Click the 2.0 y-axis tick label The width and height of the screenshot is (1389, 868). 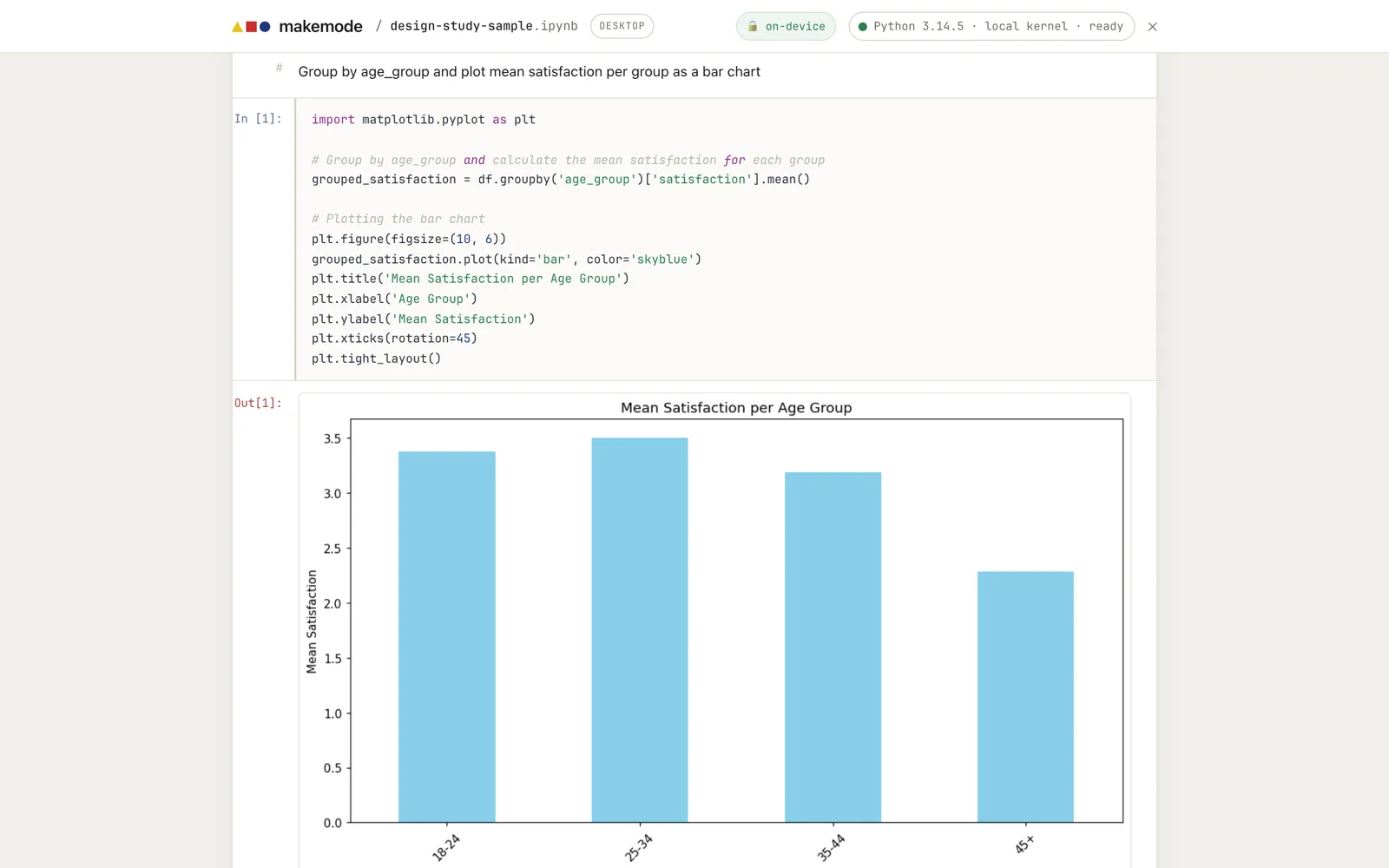tap(332, 604)
